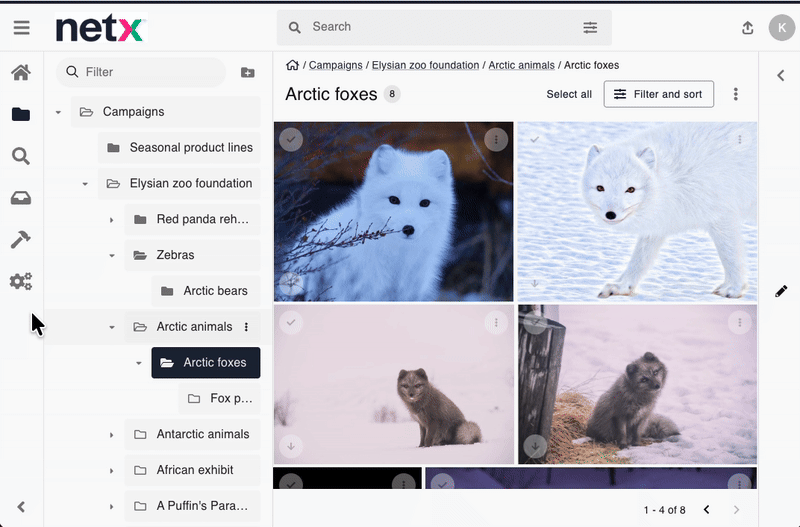Open the Tools hammer icon in sidebar

(21, 240)
